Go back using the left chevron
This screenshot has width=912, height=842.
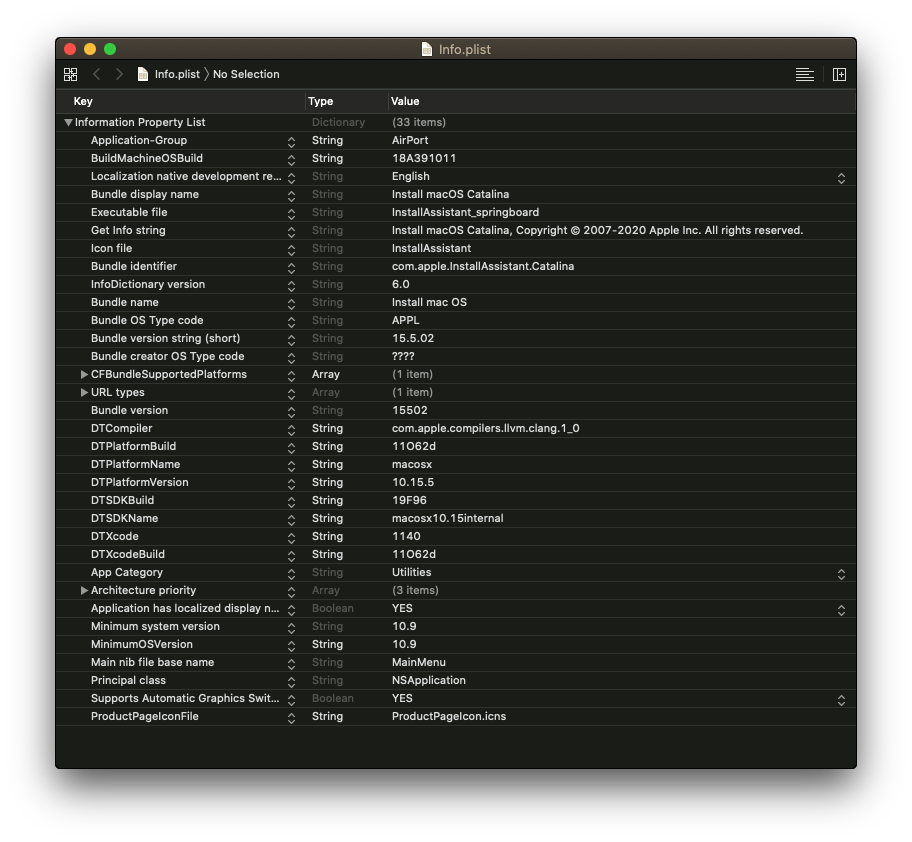[x=97, y=74]
